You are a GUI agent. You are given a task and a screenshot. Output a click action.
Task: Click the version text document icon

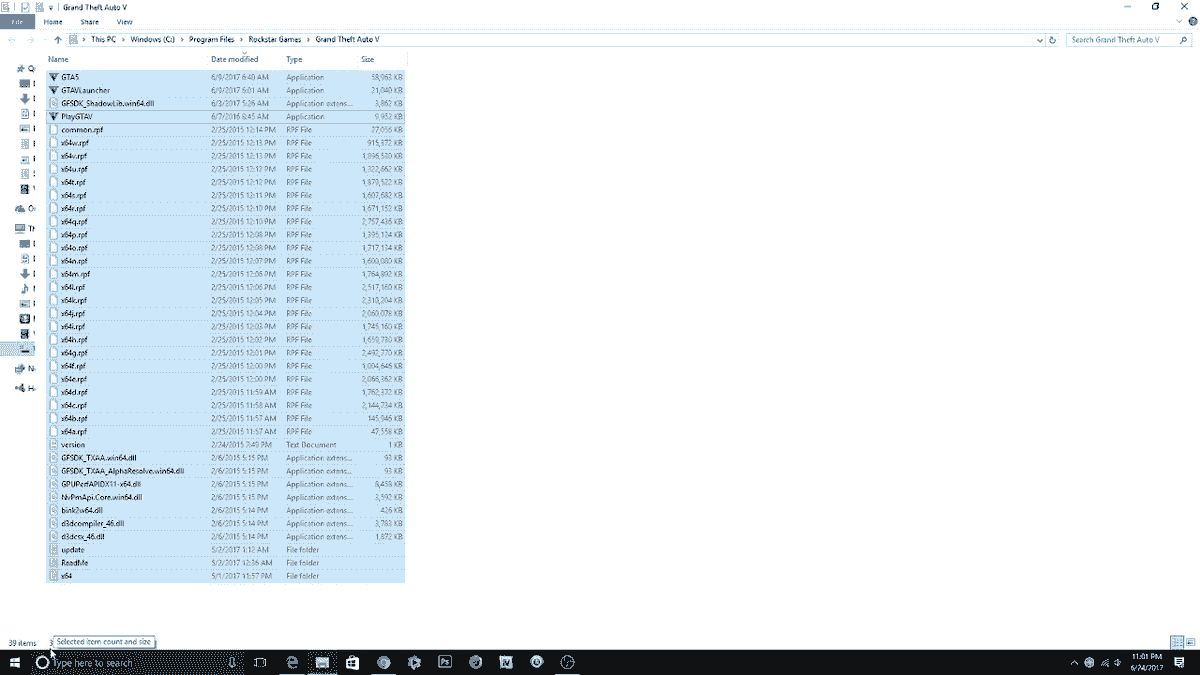tap(54, 444)
